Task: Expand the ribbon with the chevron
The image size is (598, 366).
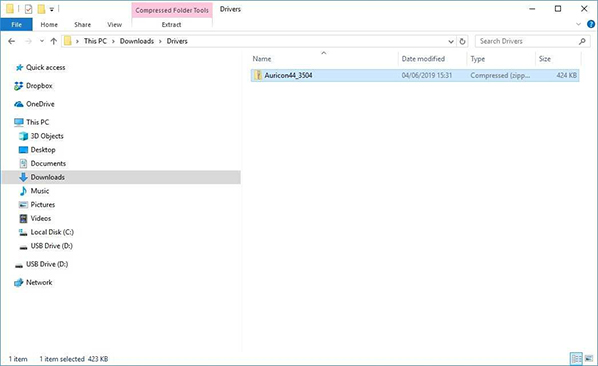Action: (578, 24)
